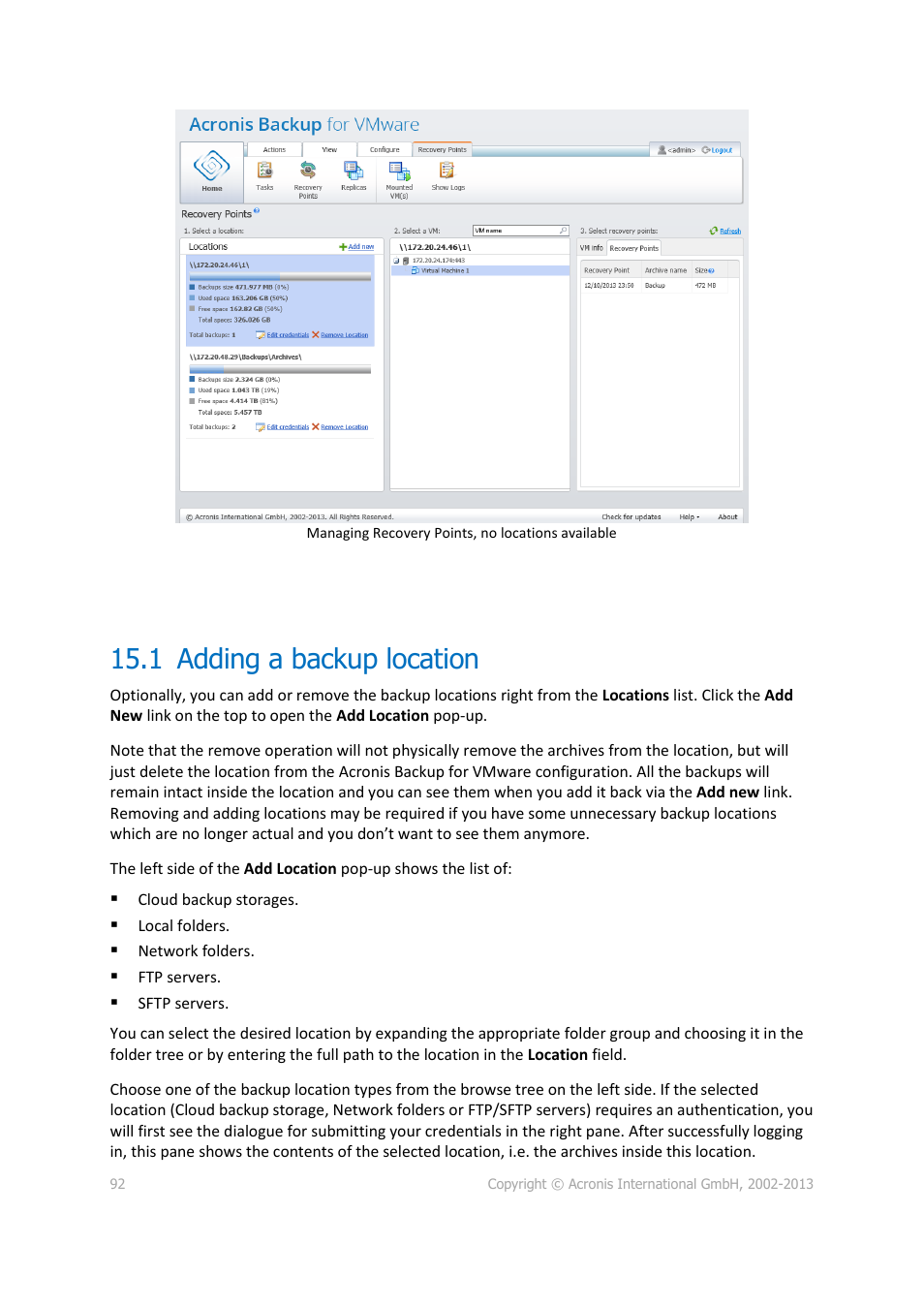The height and width of the screenshot is (1307, 924).
Task: Click the green plus icon beside Add new
Action: click(343, 247)
